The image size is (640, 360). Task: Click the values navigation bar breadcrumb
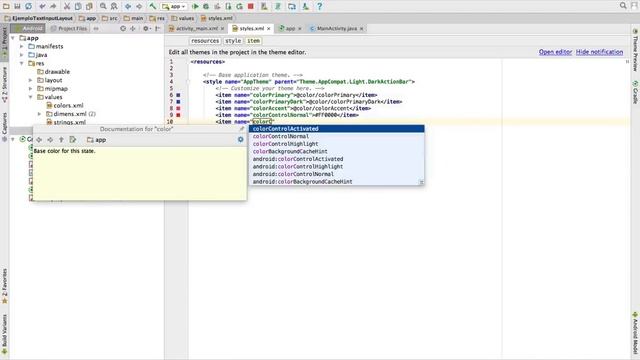[182, 18]
